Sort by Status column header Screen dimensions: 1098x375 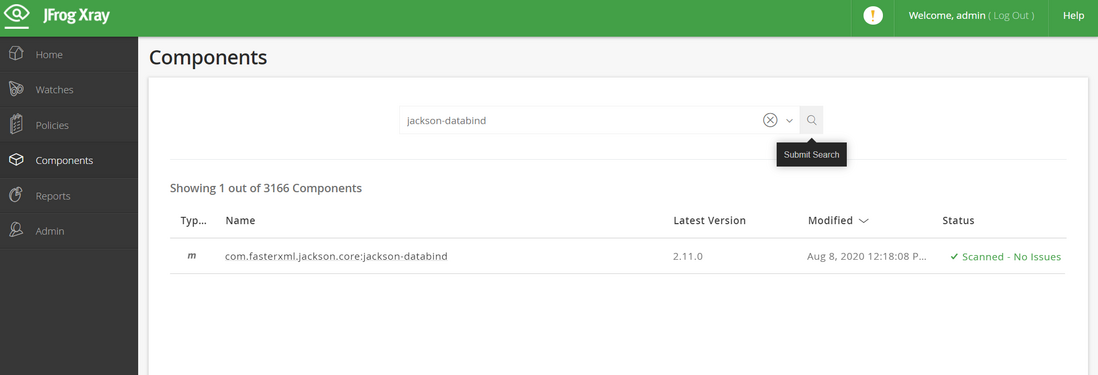pyautogui.click(x=958, y=220)
